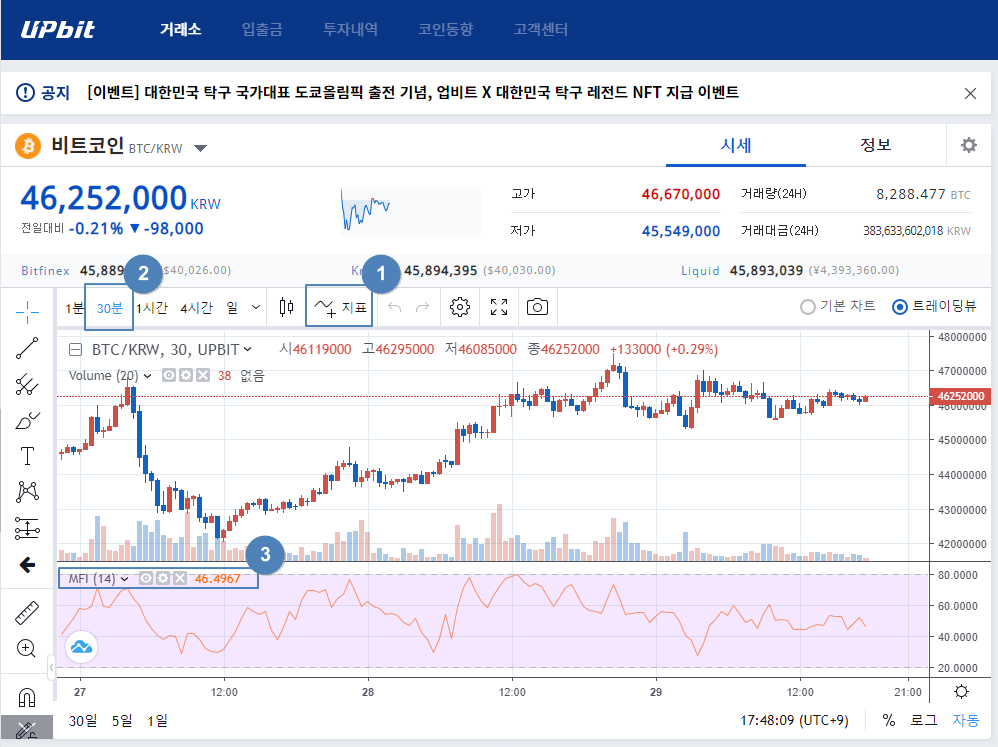
Task: Enter fullscreen chart mode
Action: (499, 307)
